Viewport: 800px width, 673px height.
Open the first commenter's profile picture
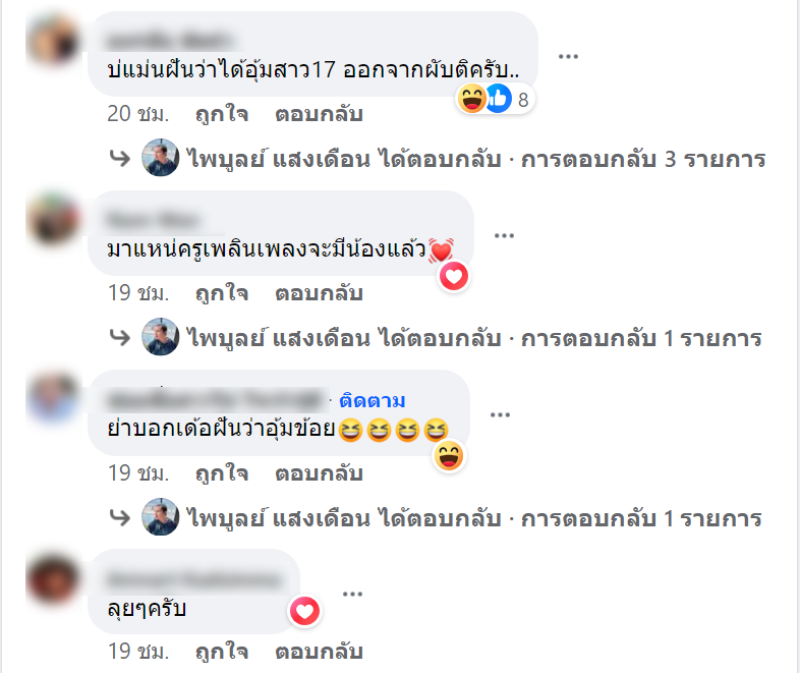(x=54, y=41)
